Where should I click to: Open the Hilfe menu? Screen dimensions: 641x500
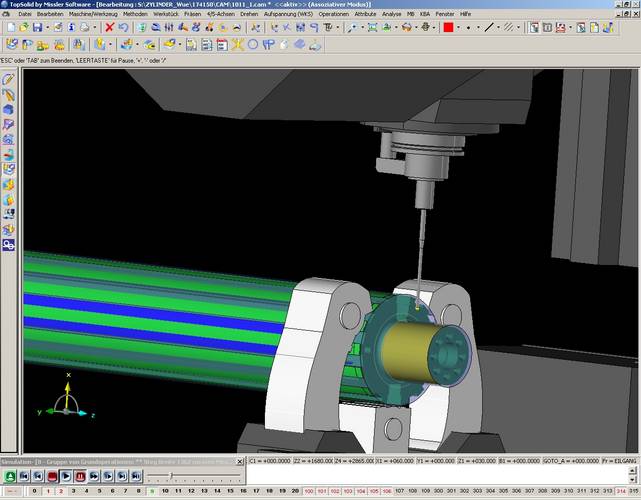click(466, 14)
